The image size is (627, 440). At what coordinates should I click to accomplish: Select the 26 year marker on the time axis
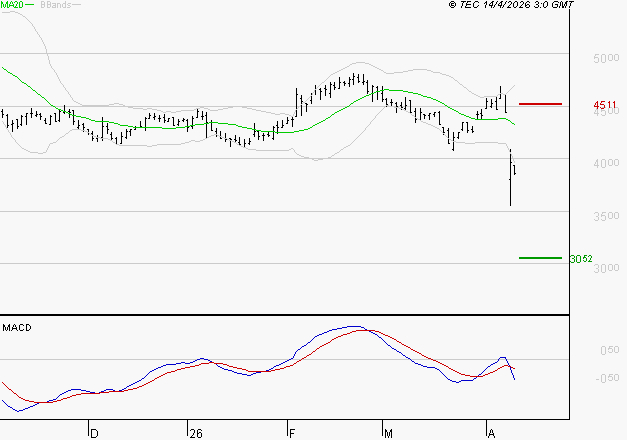(x=195, y=434)
